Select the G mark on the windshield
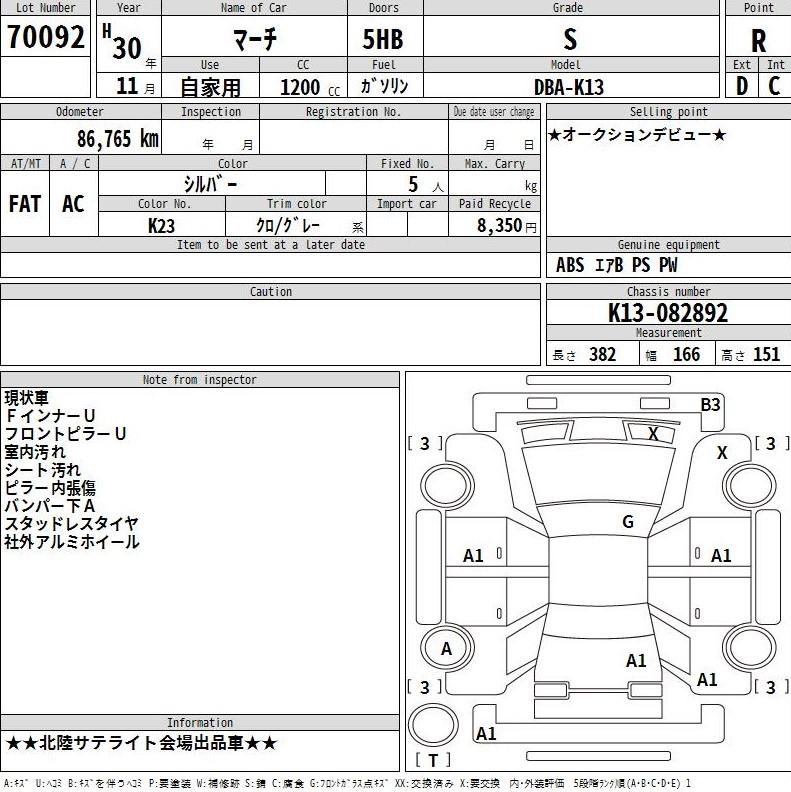 (628, 521)
